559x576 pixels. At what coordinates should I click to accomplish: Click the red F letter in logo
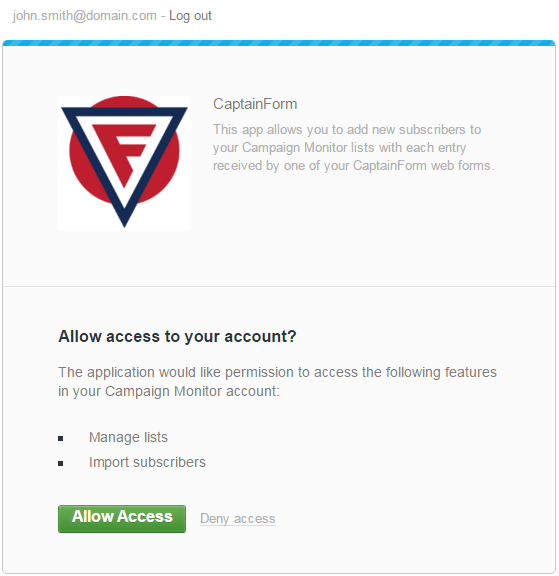(x=125, y=152)
